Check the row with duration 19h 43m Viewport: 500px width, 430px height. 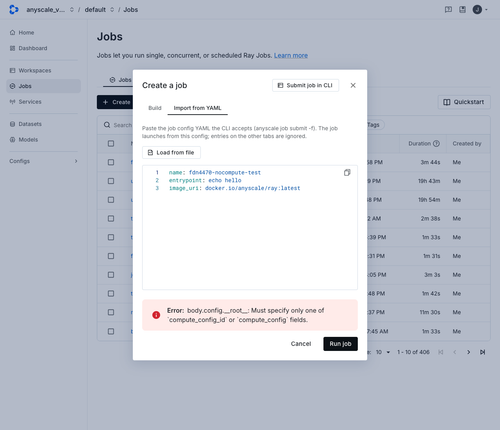[x=111, y=181]
